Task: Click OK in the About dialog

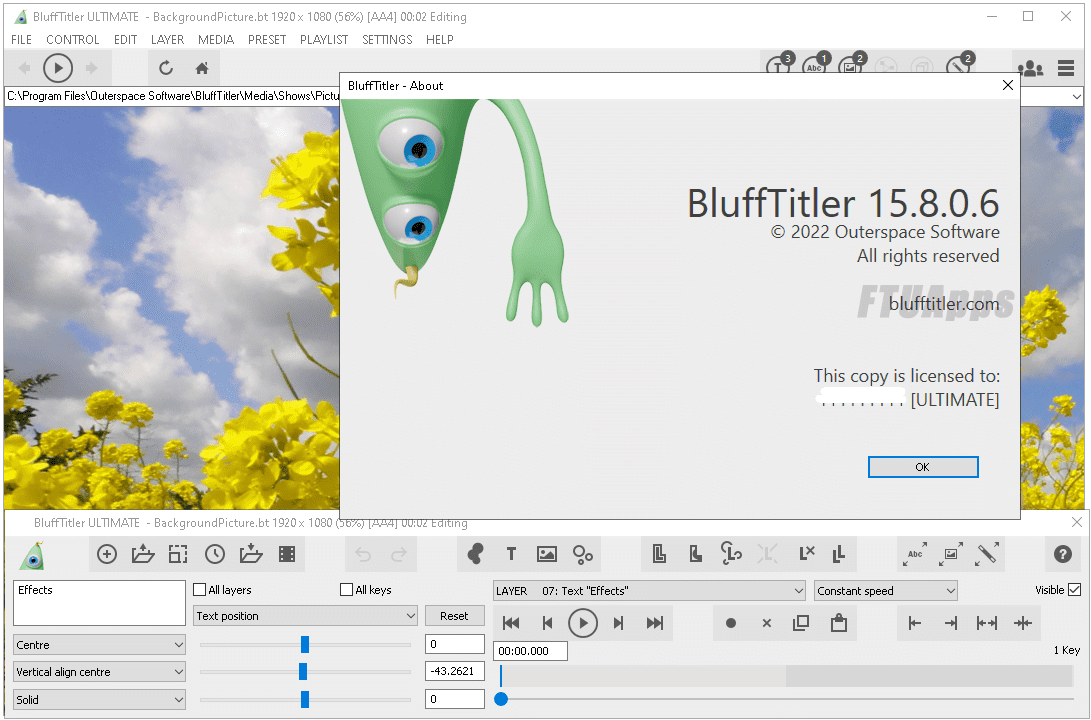Action: pos(923,467)
